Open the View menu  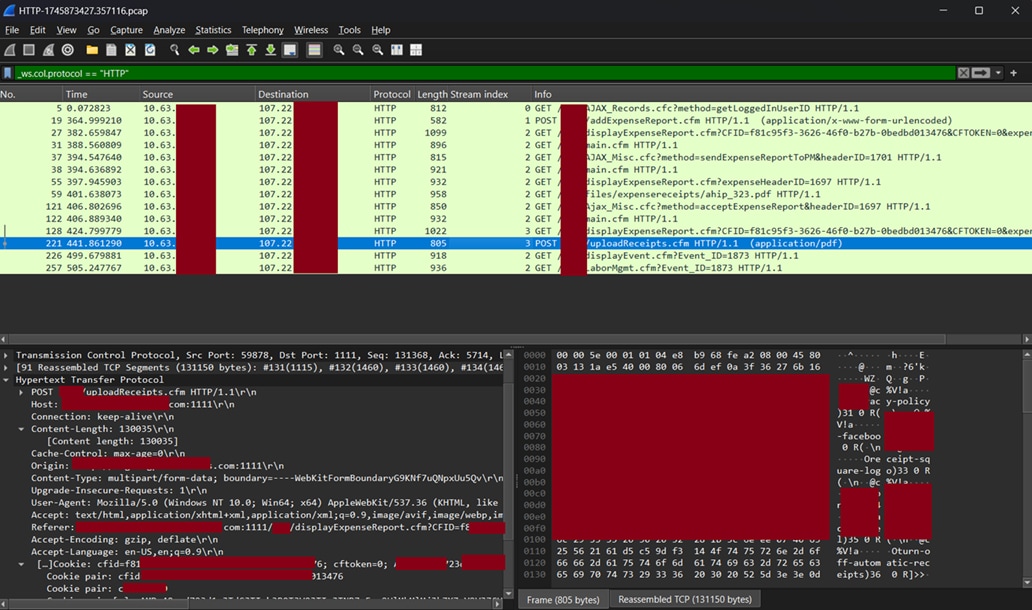click(x=66, y=30)
